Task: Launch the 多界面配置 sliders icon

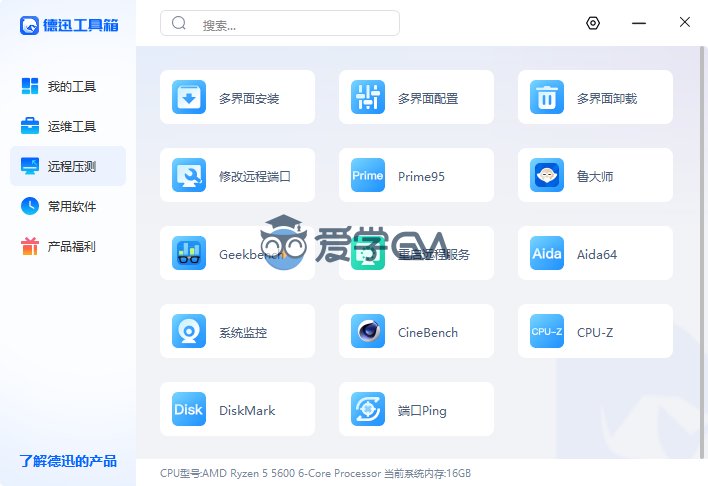Action: (367, 97)
